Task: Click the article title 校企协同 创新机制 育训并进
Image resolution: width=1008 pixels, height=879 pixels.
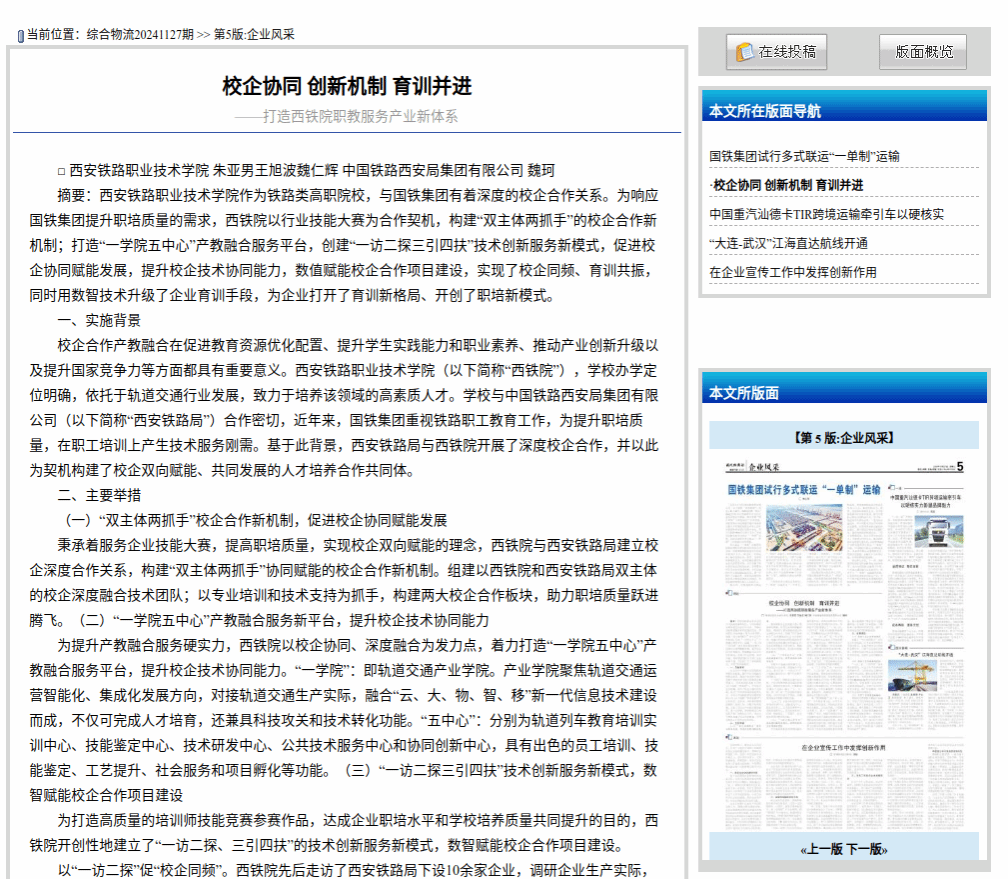Action: (x=346, y=86)
